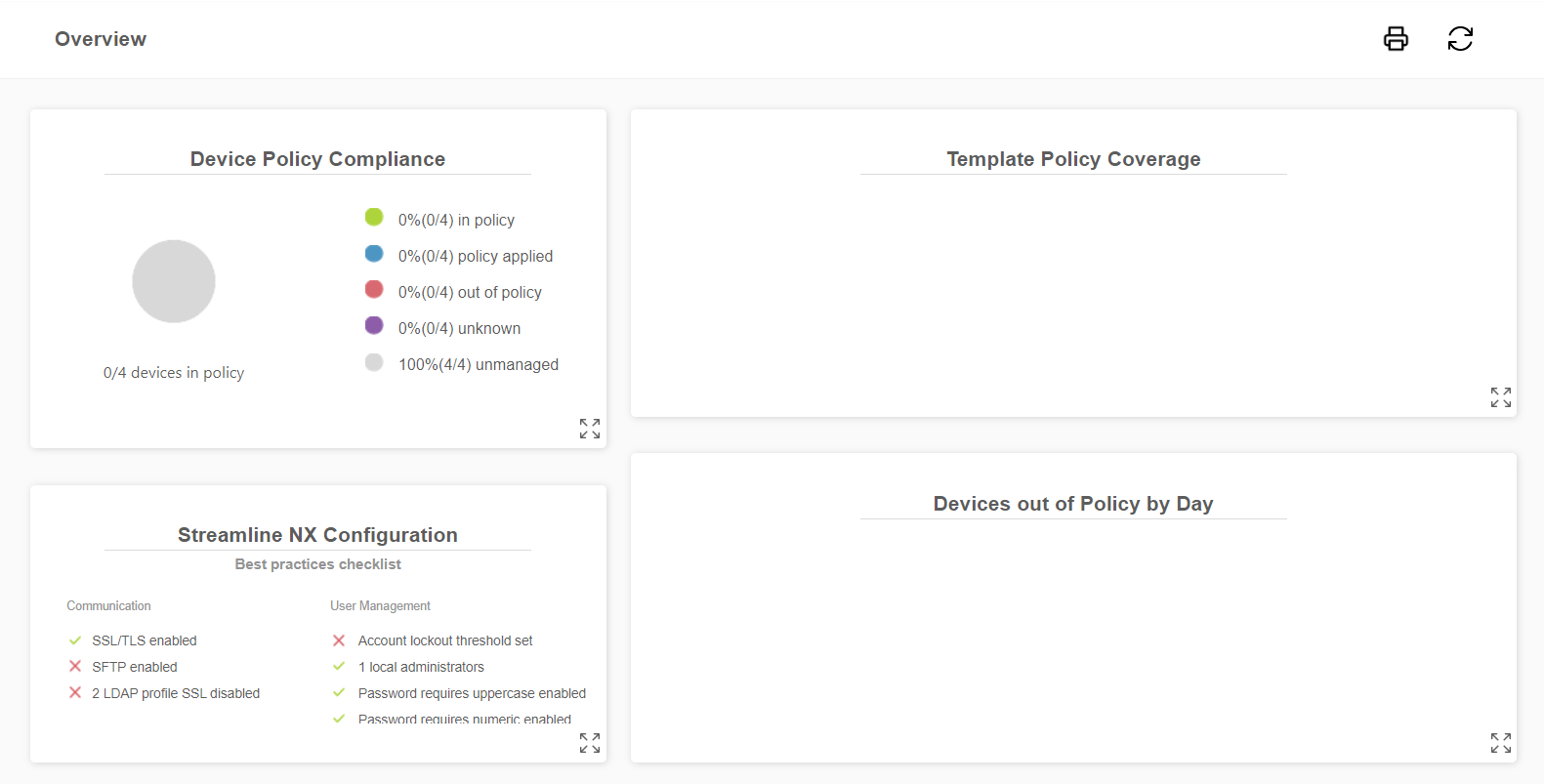Select the red out of policy legend dot

[x=374, y=289]
